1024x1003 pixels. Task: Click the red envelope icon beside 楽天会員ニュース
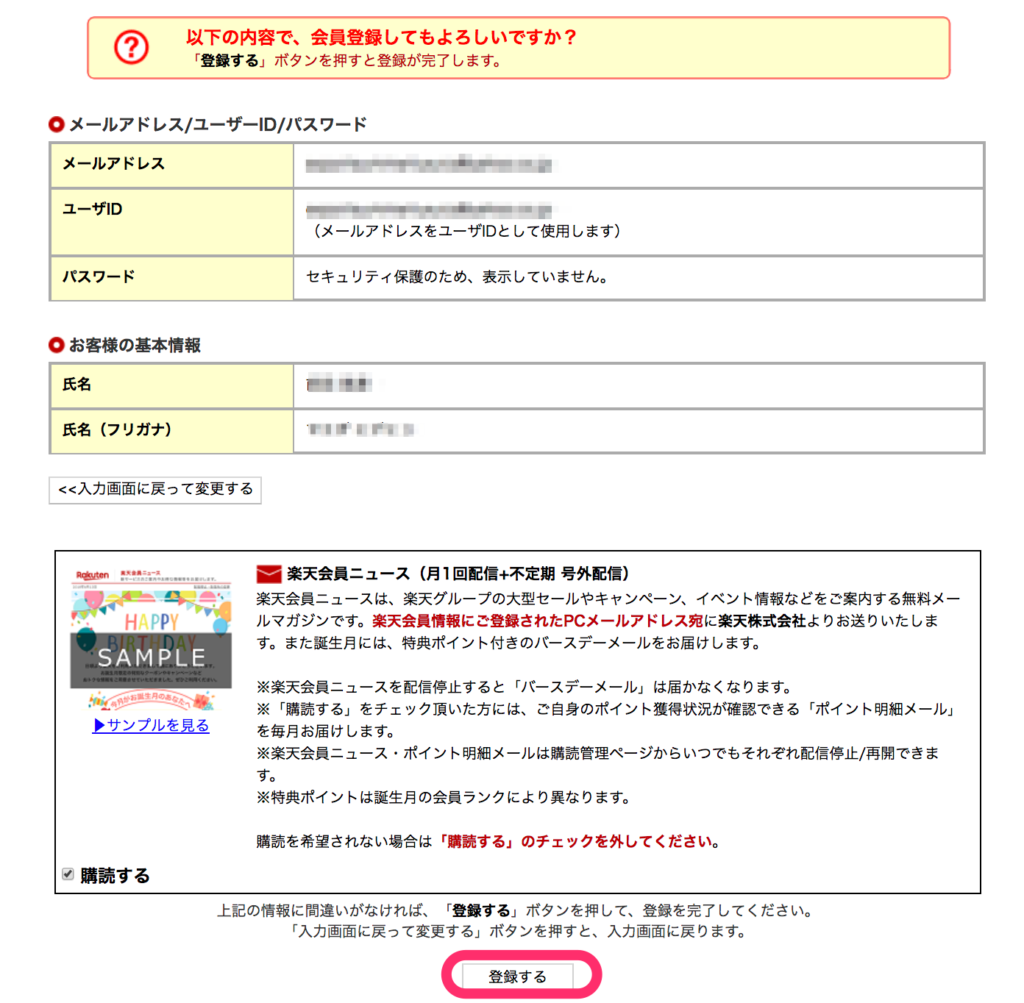point(269,574)
